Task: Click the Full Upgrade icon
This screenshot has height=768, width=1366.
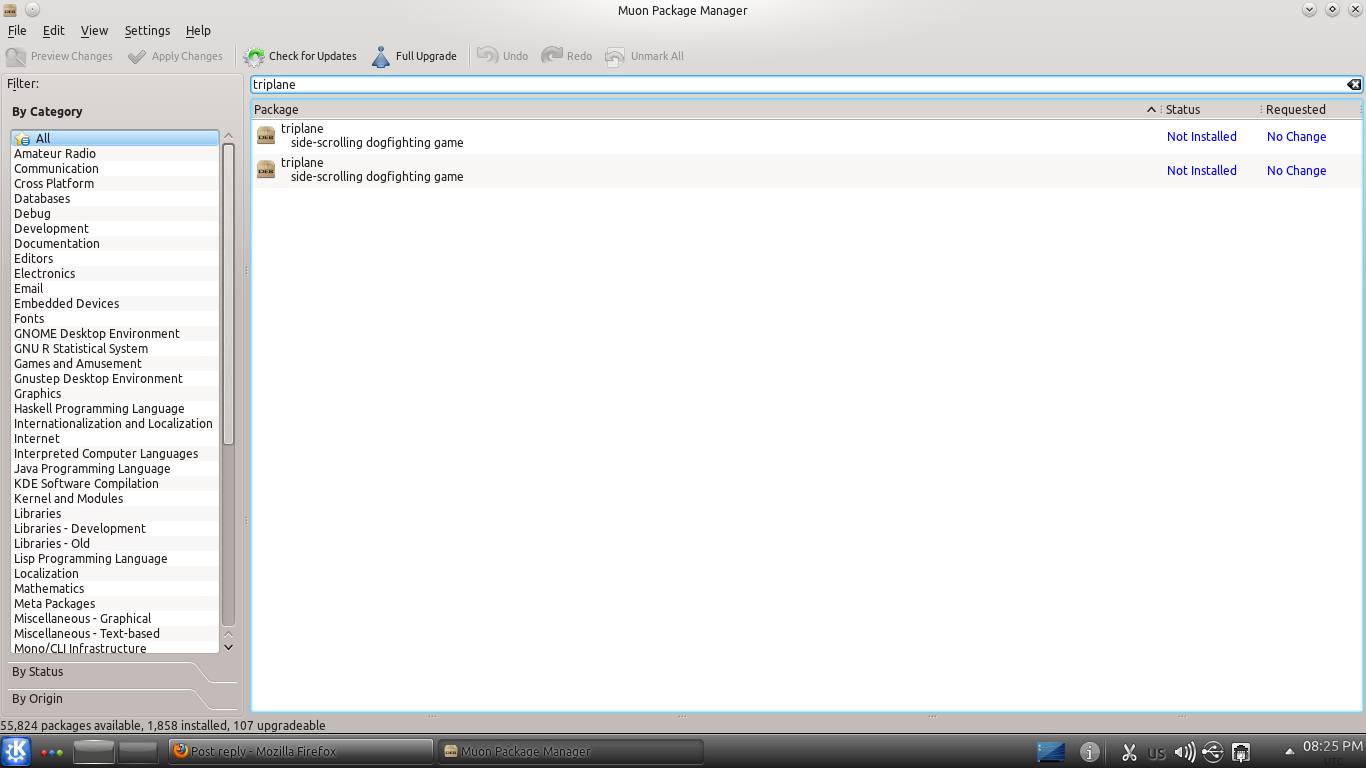Action: pos(381,57)
